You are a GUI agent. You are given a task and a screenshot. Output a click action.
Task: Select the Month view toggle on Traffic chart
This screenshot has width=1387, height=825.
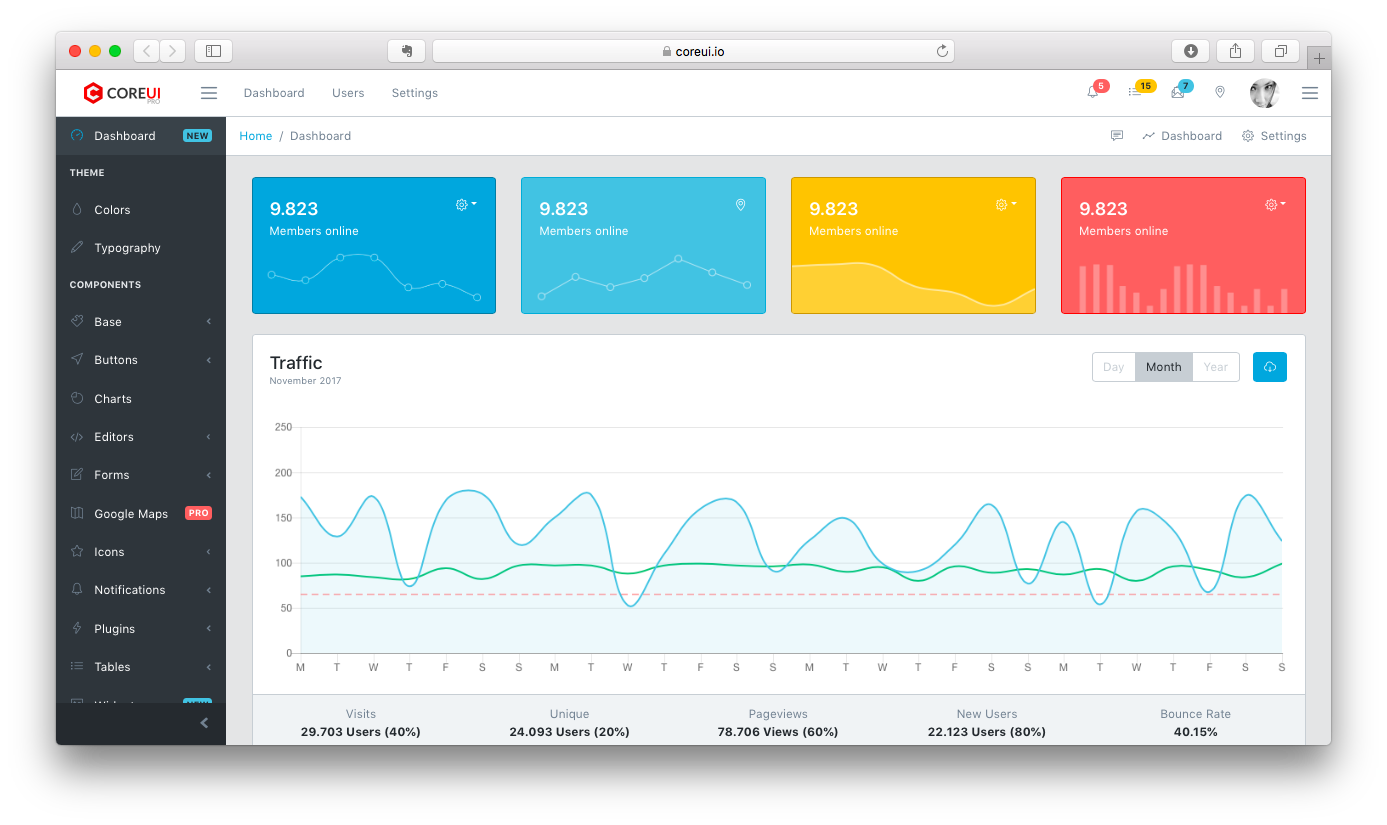(1163, 366)
